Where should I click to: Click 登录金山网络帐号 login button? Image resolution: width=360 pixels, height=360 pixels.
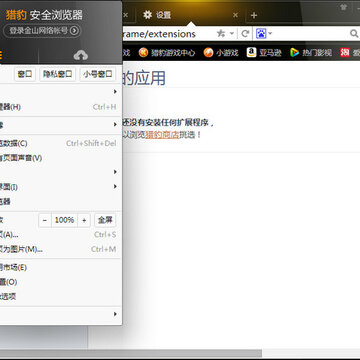click(42, 31)
